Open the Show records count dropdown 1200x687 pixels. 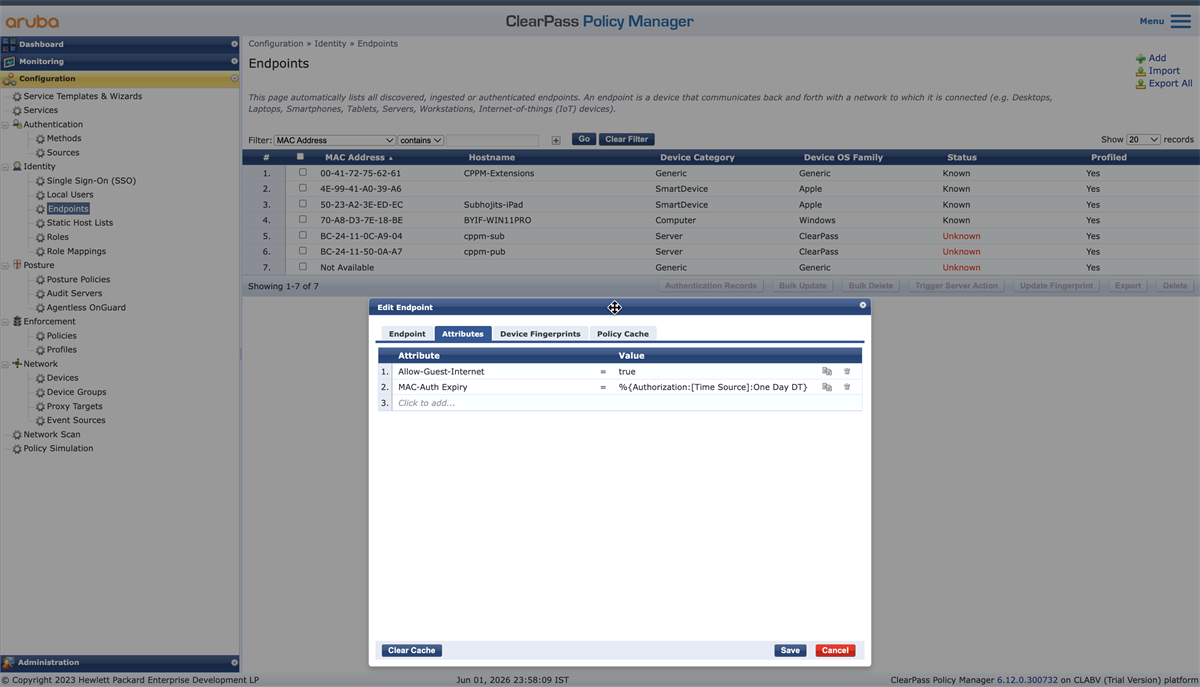click(1143, 139)
